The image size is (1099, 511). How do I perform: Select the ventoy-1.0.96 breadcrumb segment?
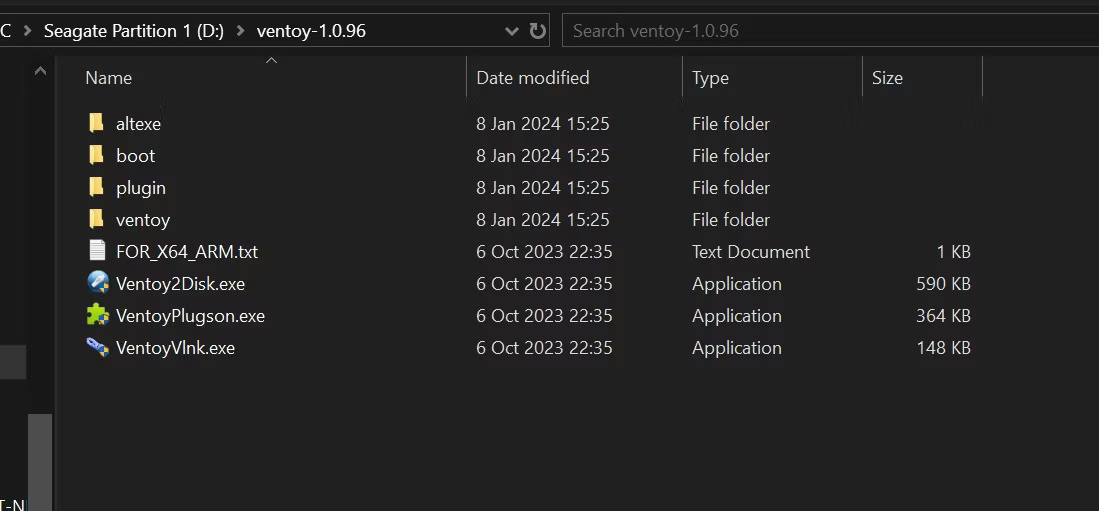(311, 31)
